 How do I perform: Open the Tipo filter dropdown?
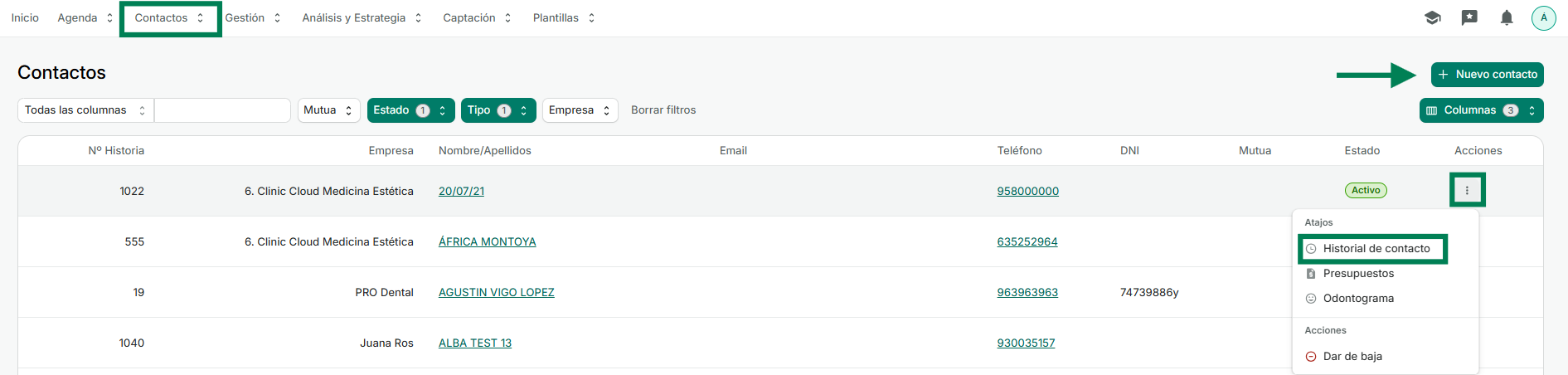(498, 110)
